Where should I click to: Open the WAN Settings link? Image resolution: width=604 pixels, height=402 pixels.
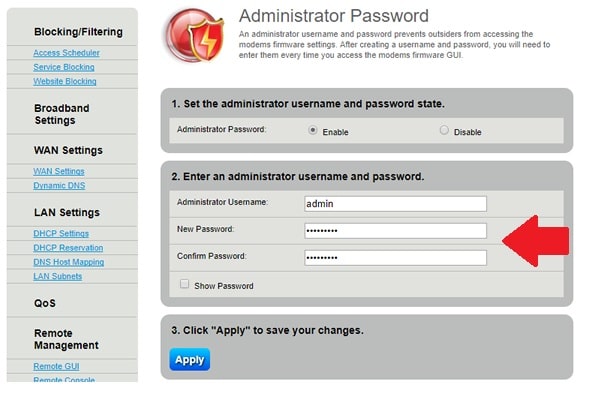point(59,171)
